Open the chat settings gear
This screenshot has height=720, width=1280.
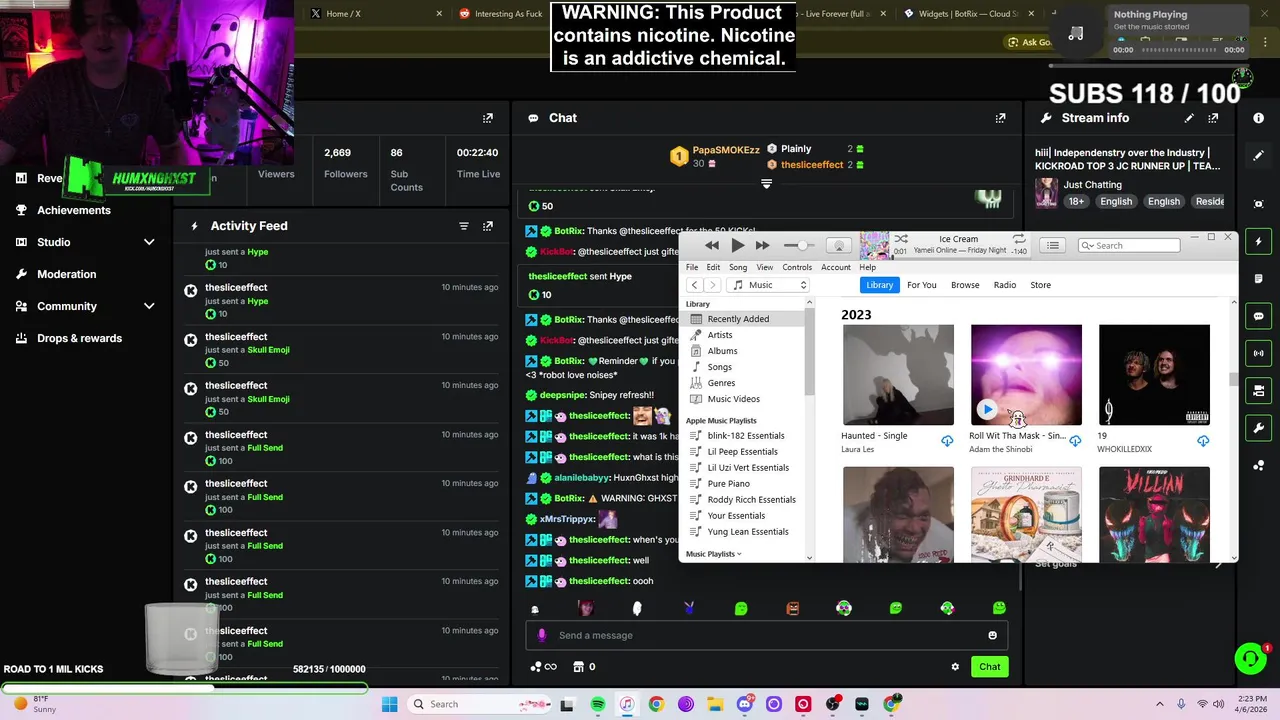955,667
